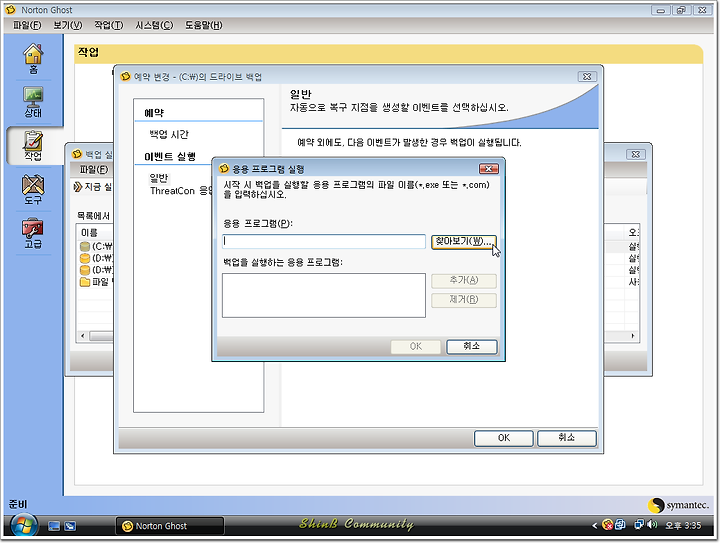Open 파일(F) menu in backup window
Image resolution: width=720 pixels, height=543 pixels.
click(x=94, y=169)
